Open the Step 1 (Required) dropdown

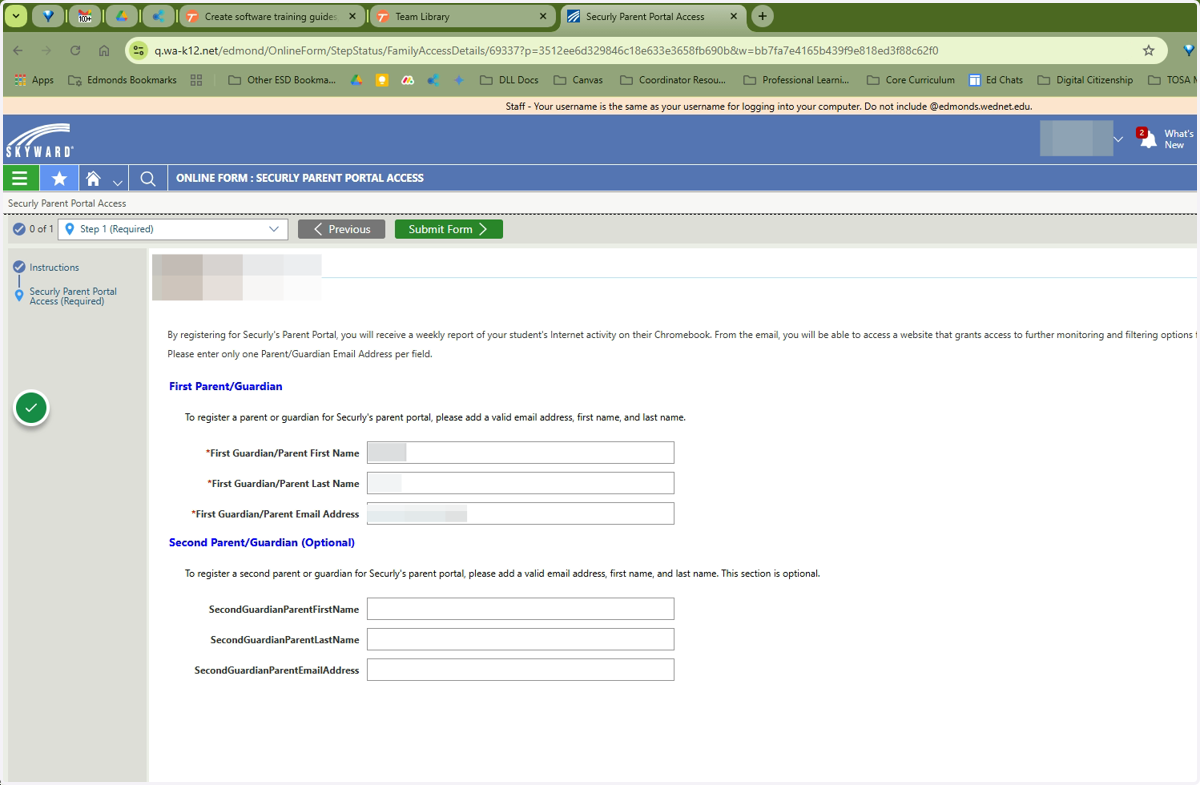click(x=173, y=229)
